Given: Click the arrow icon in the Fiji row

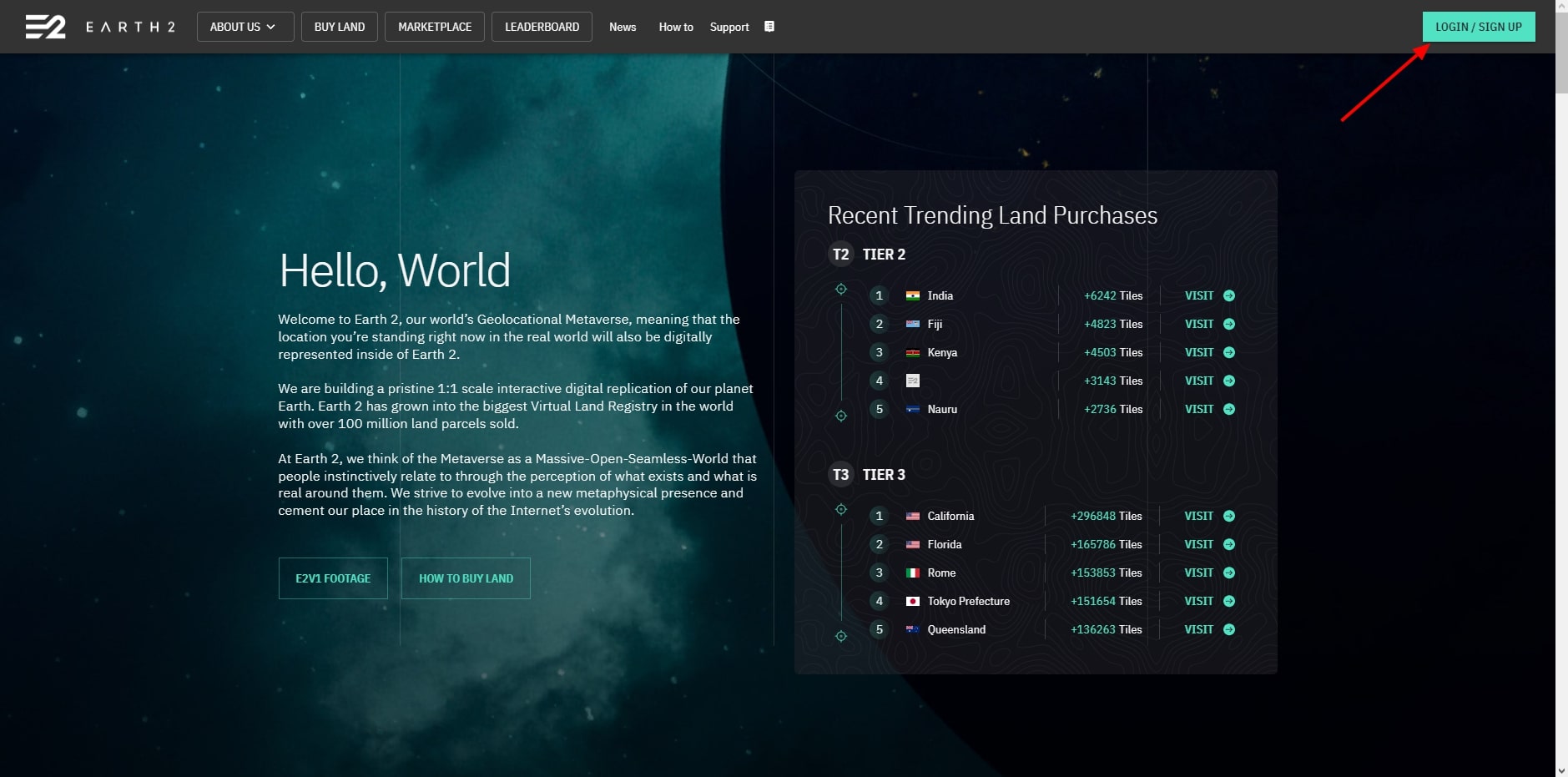Looking at the screenshot, I should (x=1228, y=324).
